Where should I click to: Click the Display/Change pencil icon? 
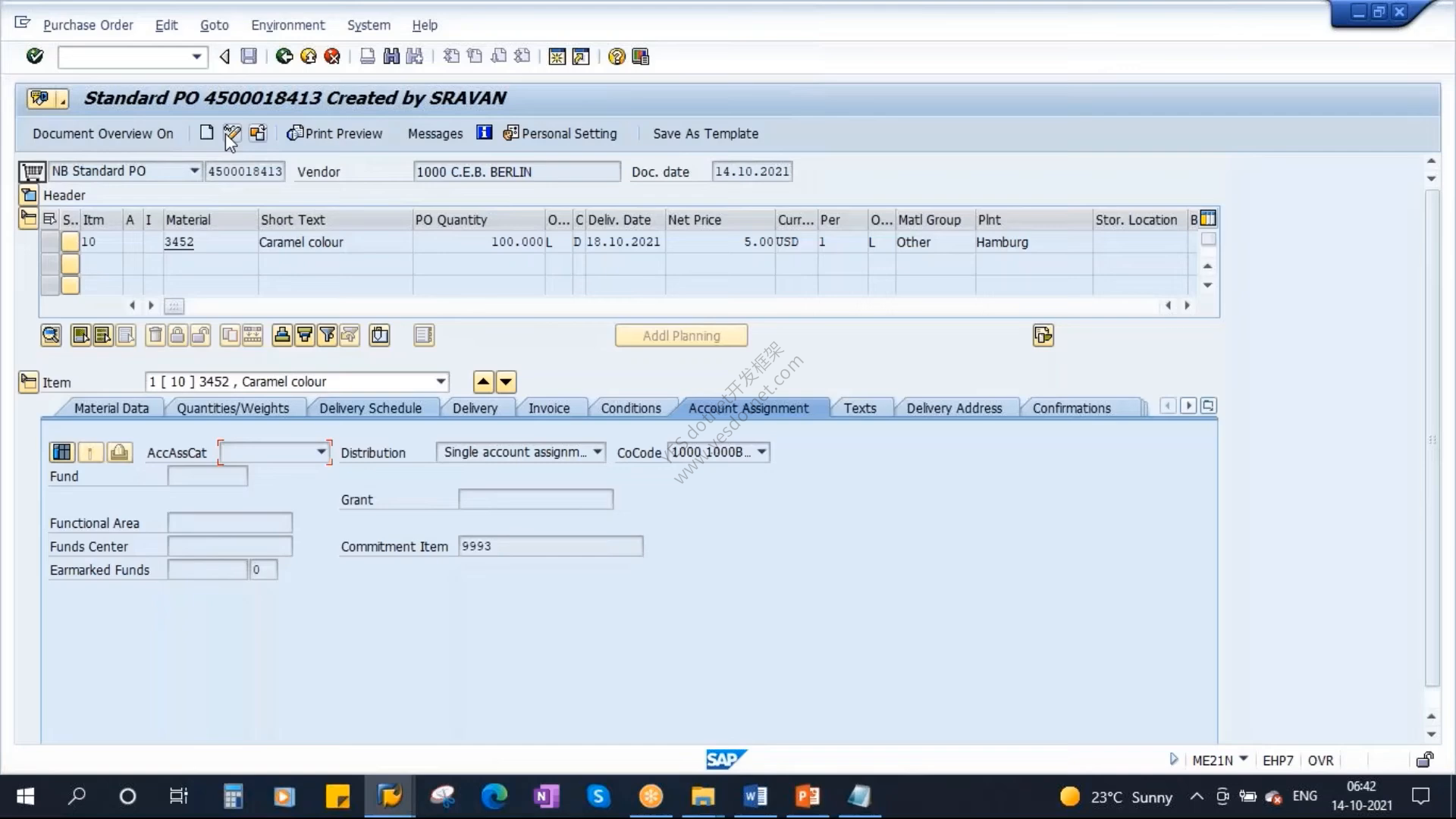click(x=232, y=133)
